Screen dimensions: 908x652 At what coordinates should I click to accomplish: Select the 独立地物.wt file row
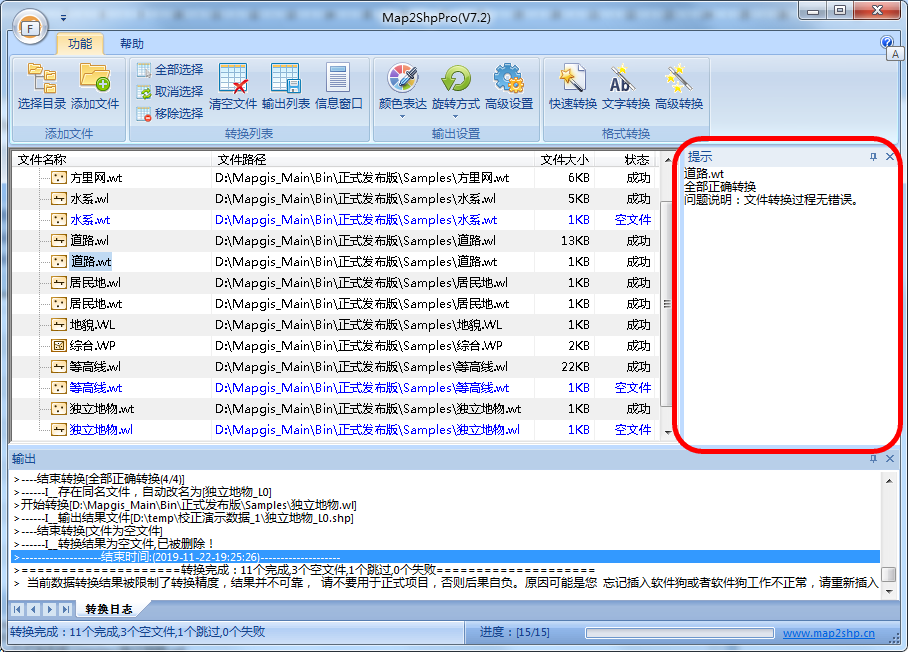(336, 409)
